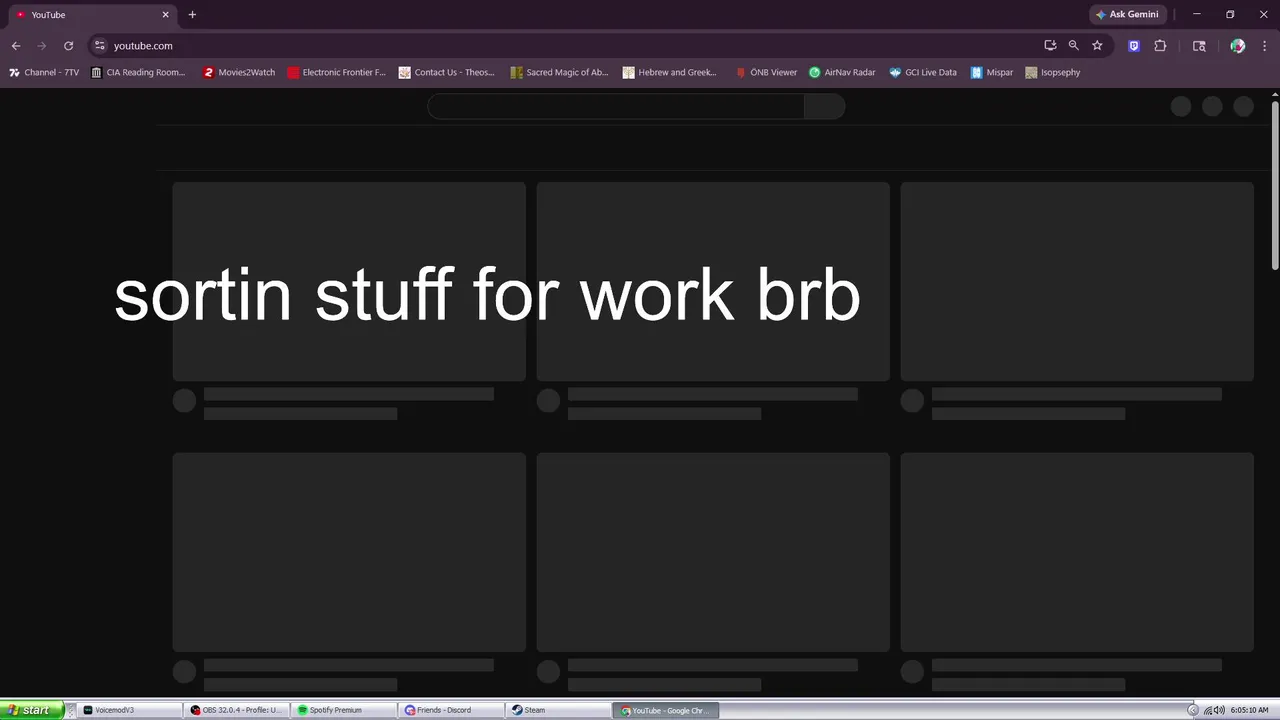Expand hidden system tray icons
The width and height of the screenshot is (1280, 720).
pos(1193,710)
